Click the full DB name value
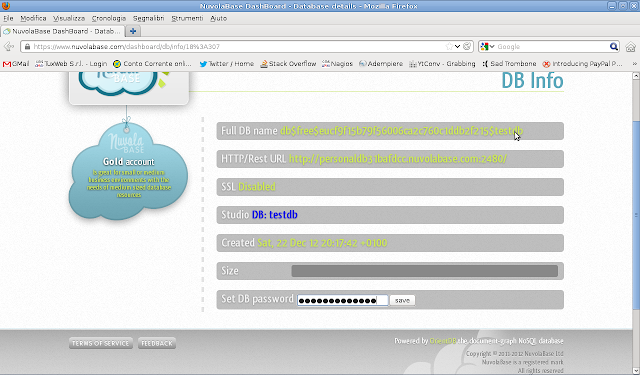The height and width of the screenshot is (375, 640). click(x=401, y=131)
